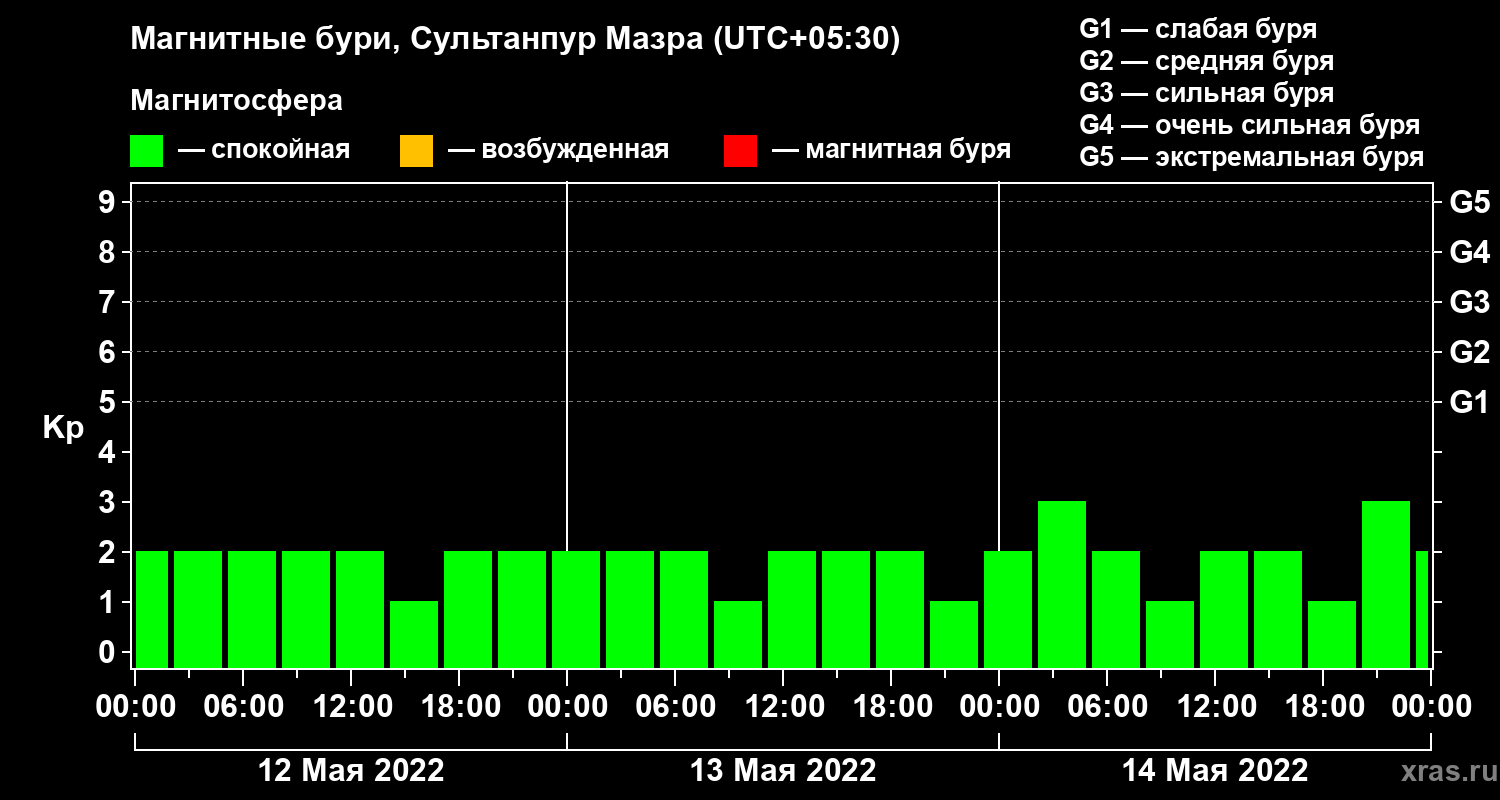Click the G1 label on the right axis
1500x800 pixels.
tap(1470, 402)
